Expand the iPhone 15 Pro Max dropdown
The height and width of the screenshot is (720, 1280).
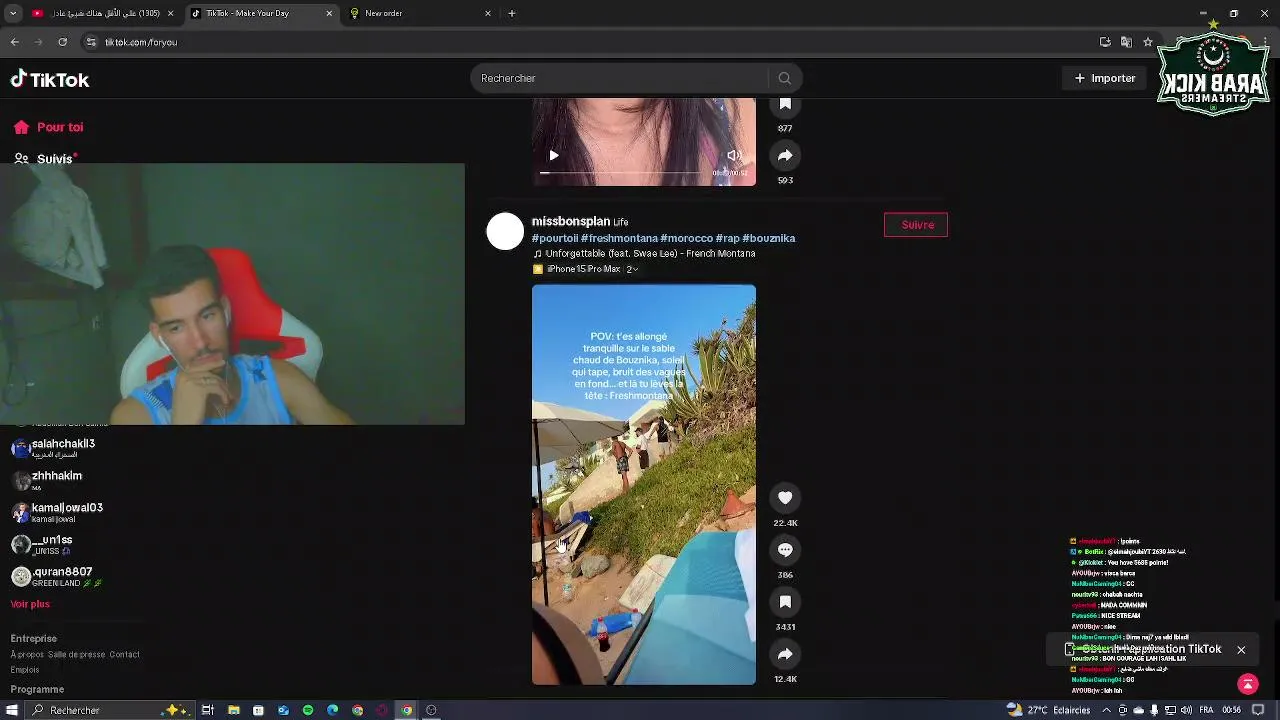[x=586, y=269]
